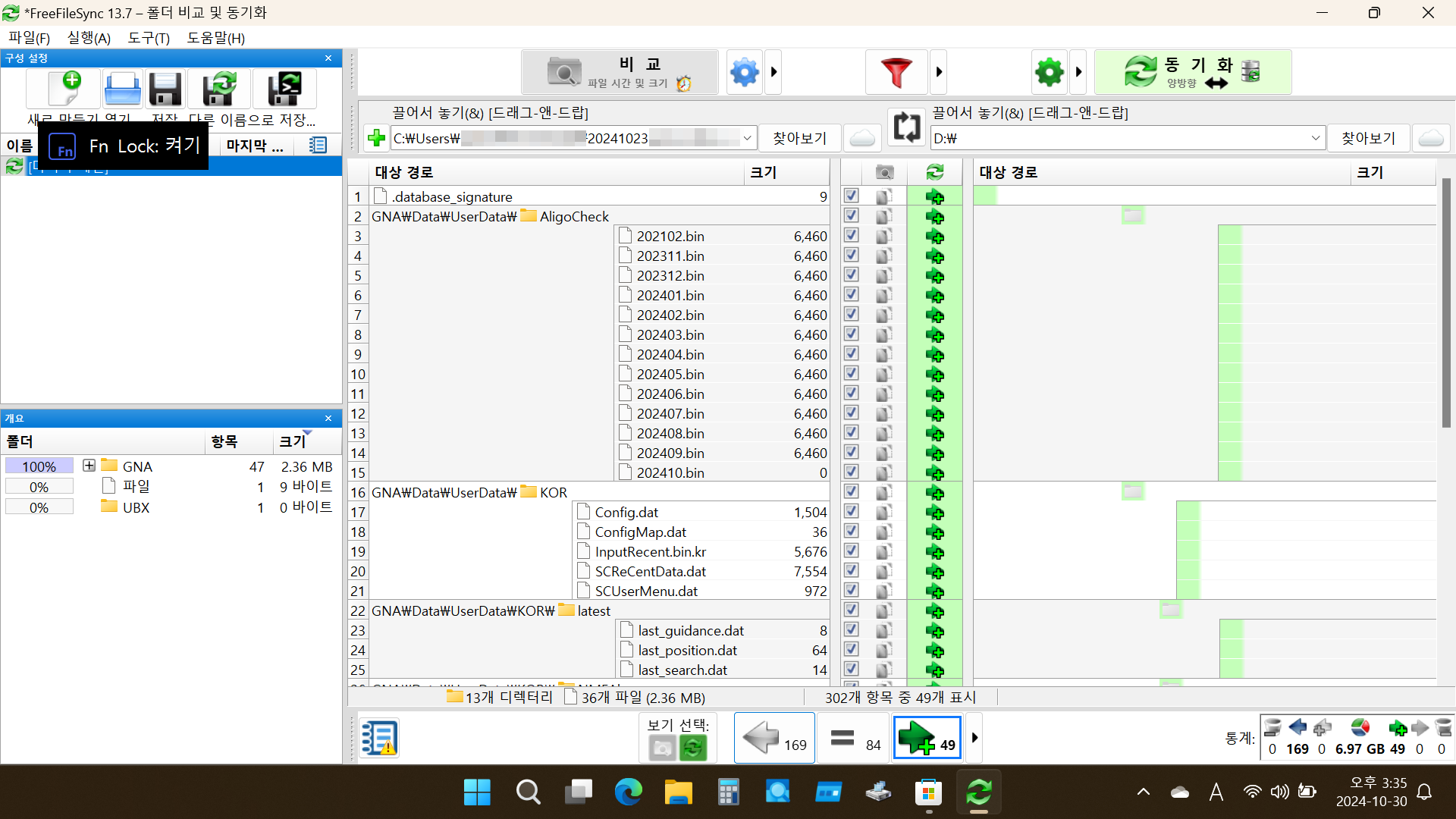Click swap sides icon between folder paths
Viewport: 1456px width, 819px height.
906,127
